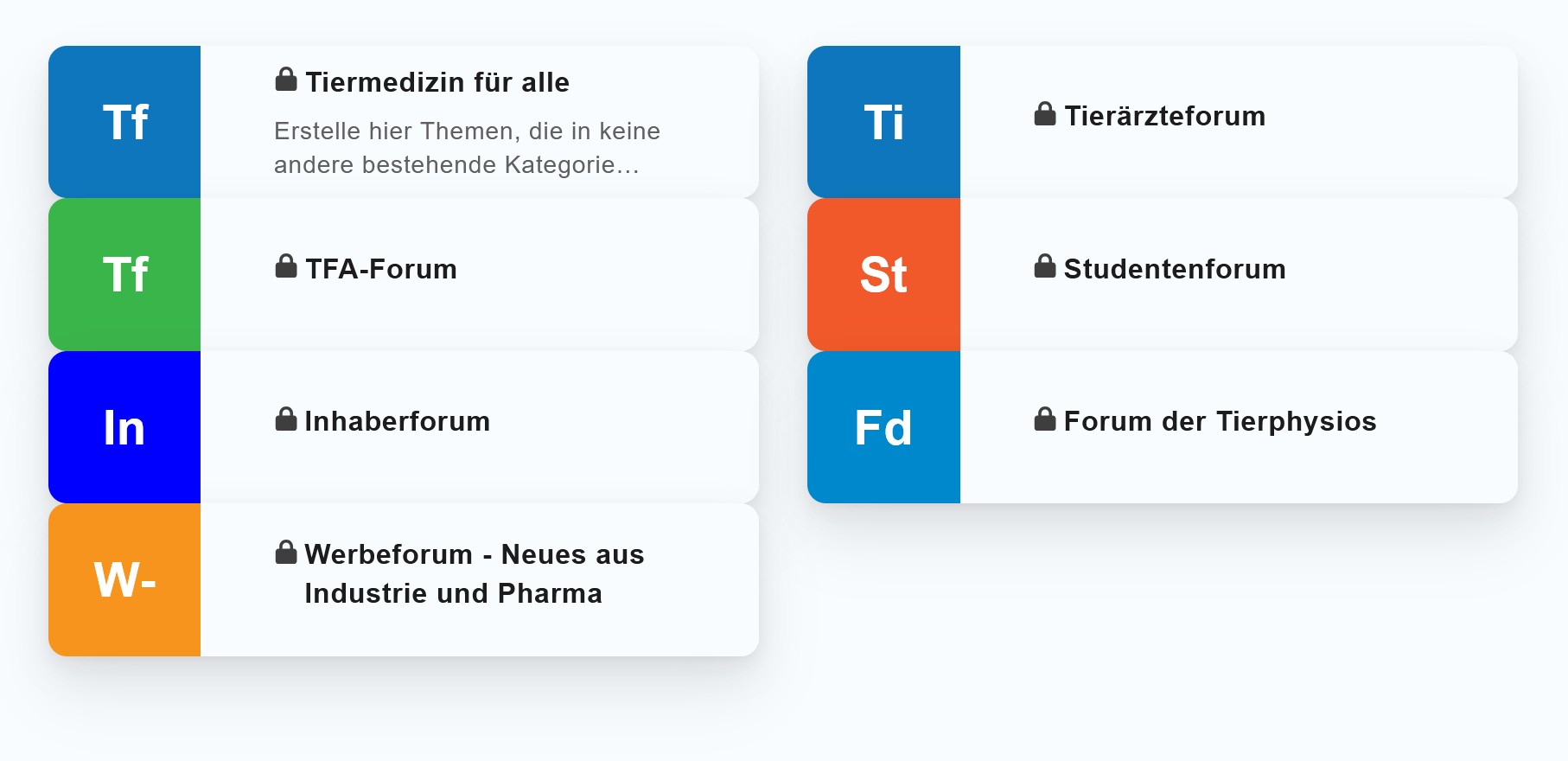Open Forum der Tierphysios
Image resolution: width=1568 pixels, height=761 pixels.
(x=1220, y=421)
